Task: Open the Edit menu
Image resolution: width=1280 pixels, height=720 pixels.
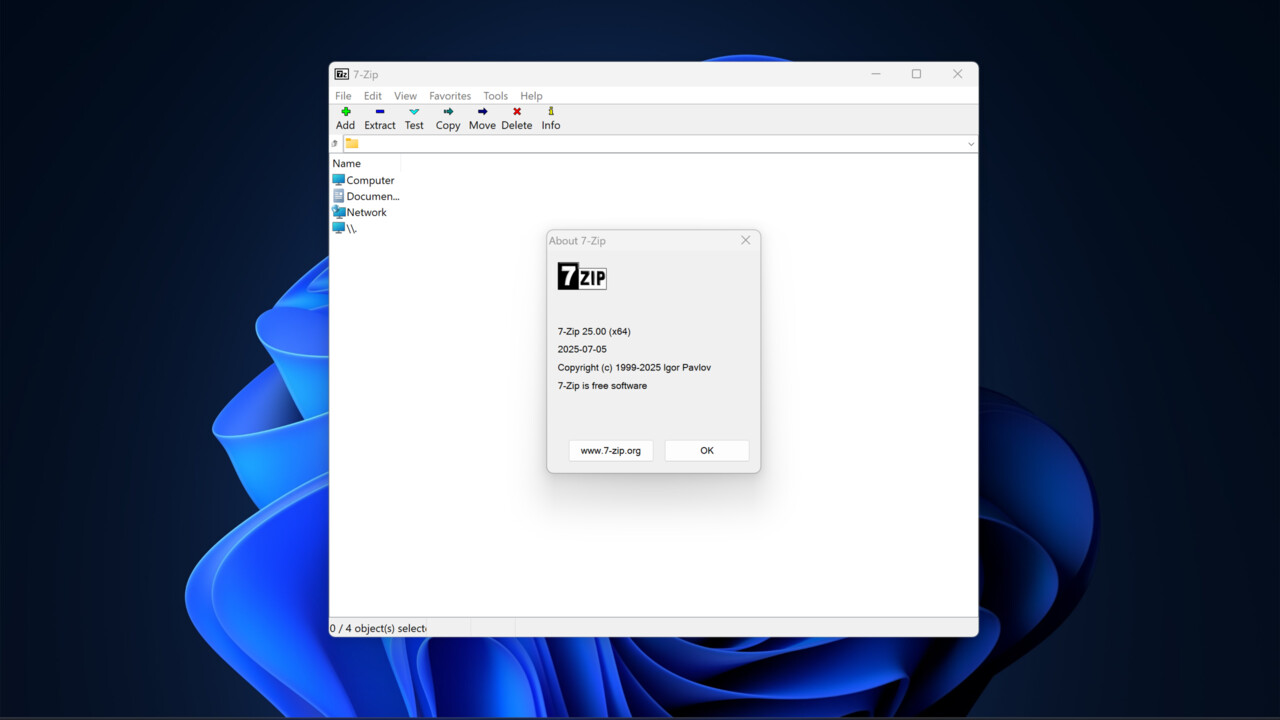Action: 373,96
